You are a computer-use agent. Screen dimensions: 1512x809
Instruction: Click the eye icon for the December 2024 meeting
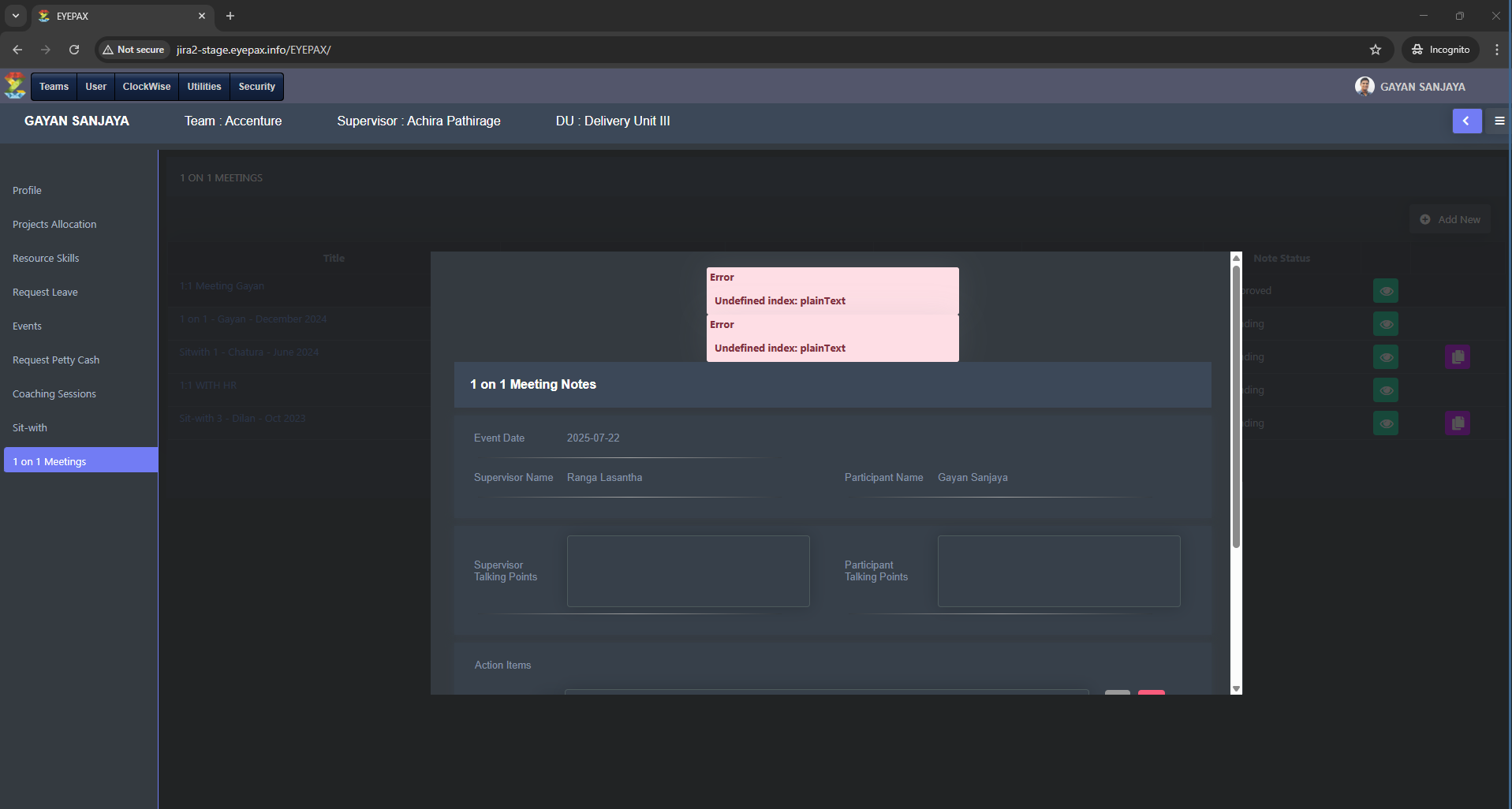tap(1385, 324)
